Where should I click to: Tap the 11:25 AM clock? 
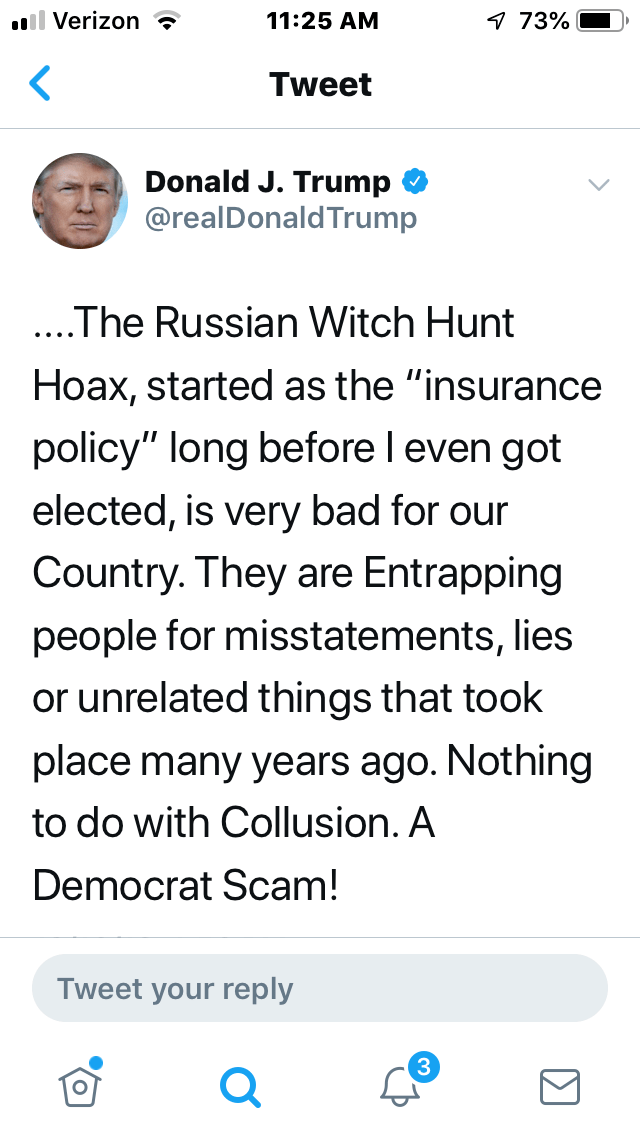[322, 21]
